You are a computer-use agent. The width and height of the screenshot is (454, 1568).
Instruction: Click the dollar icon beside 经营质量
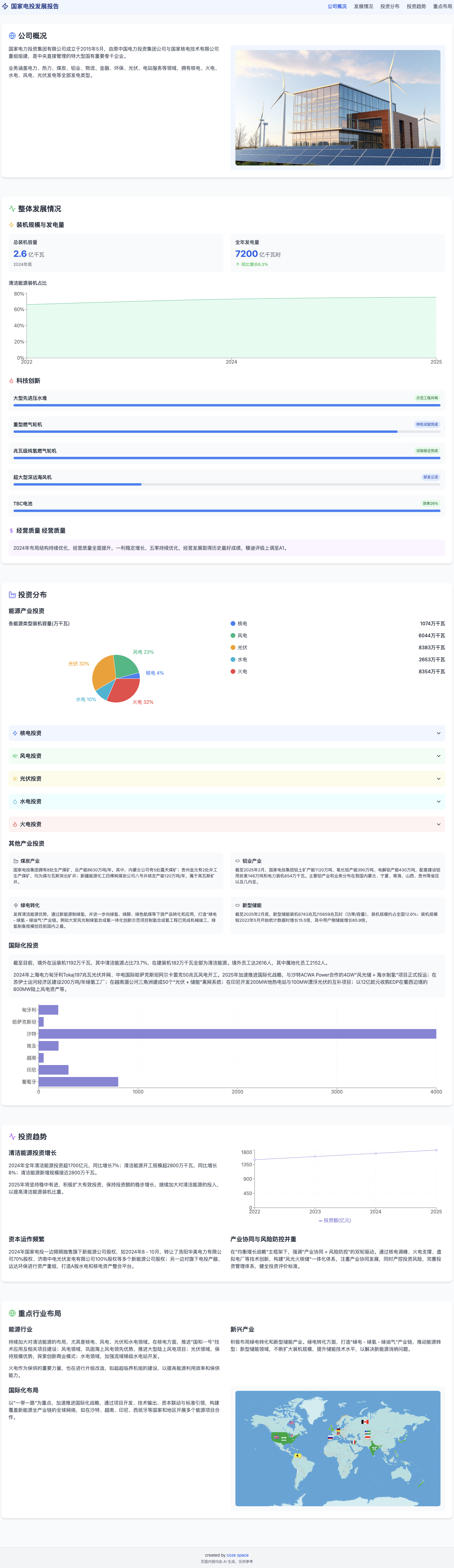coord(11,531)
